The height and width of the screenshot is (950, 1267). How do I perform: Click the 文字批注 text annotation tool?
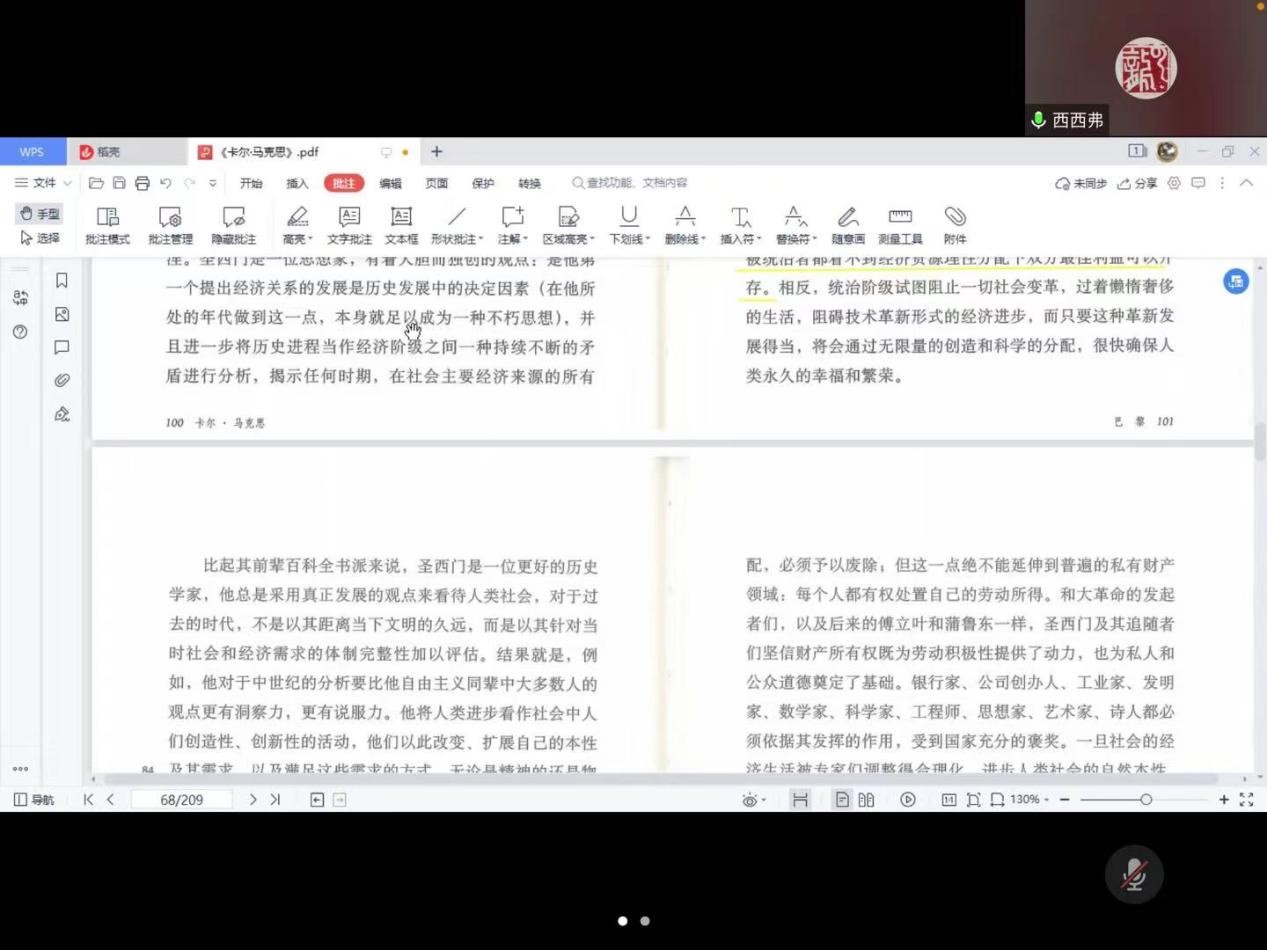[349, 225]
